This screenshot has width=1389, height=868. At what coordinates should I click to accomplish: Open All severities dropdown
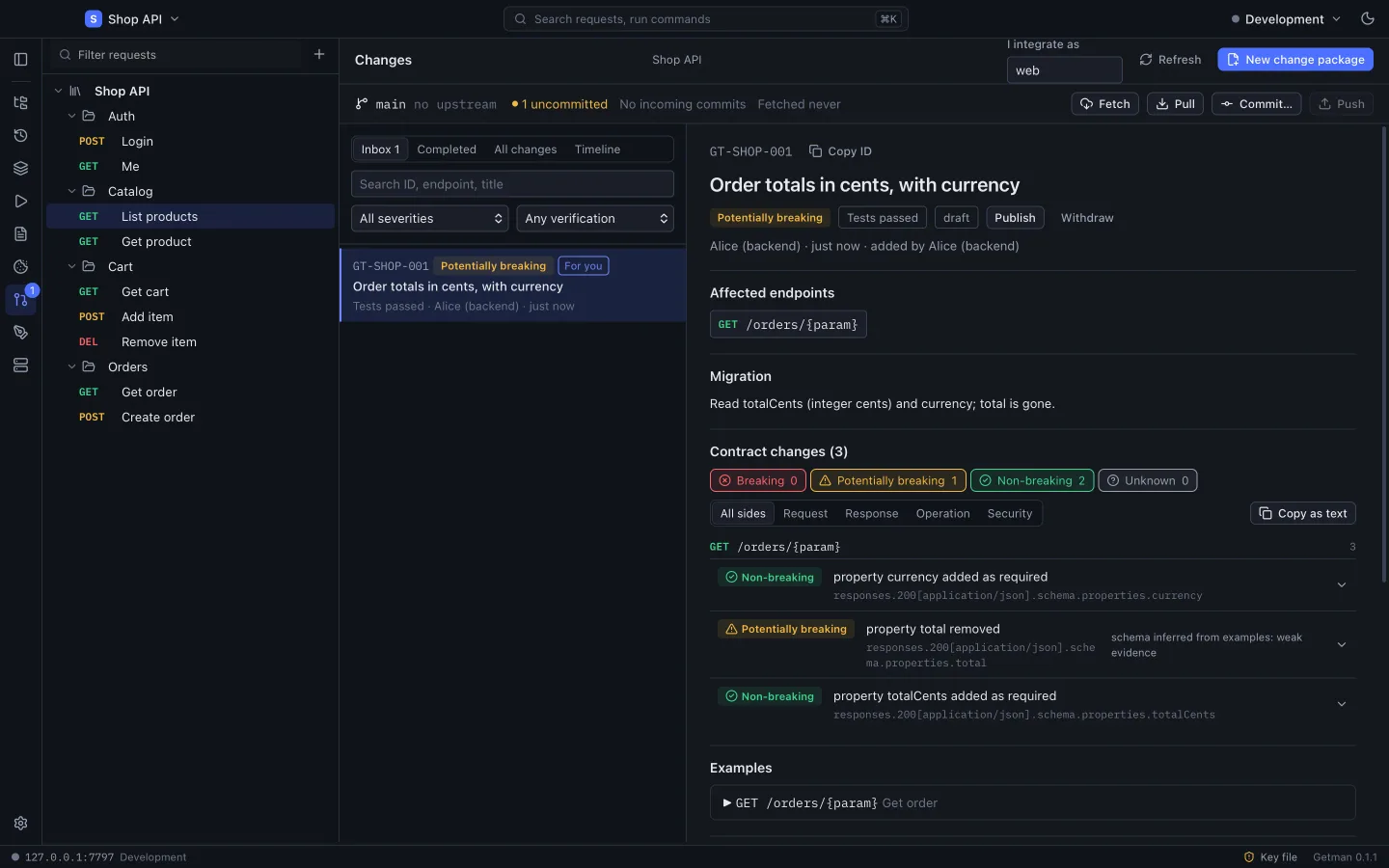[430, 219]
